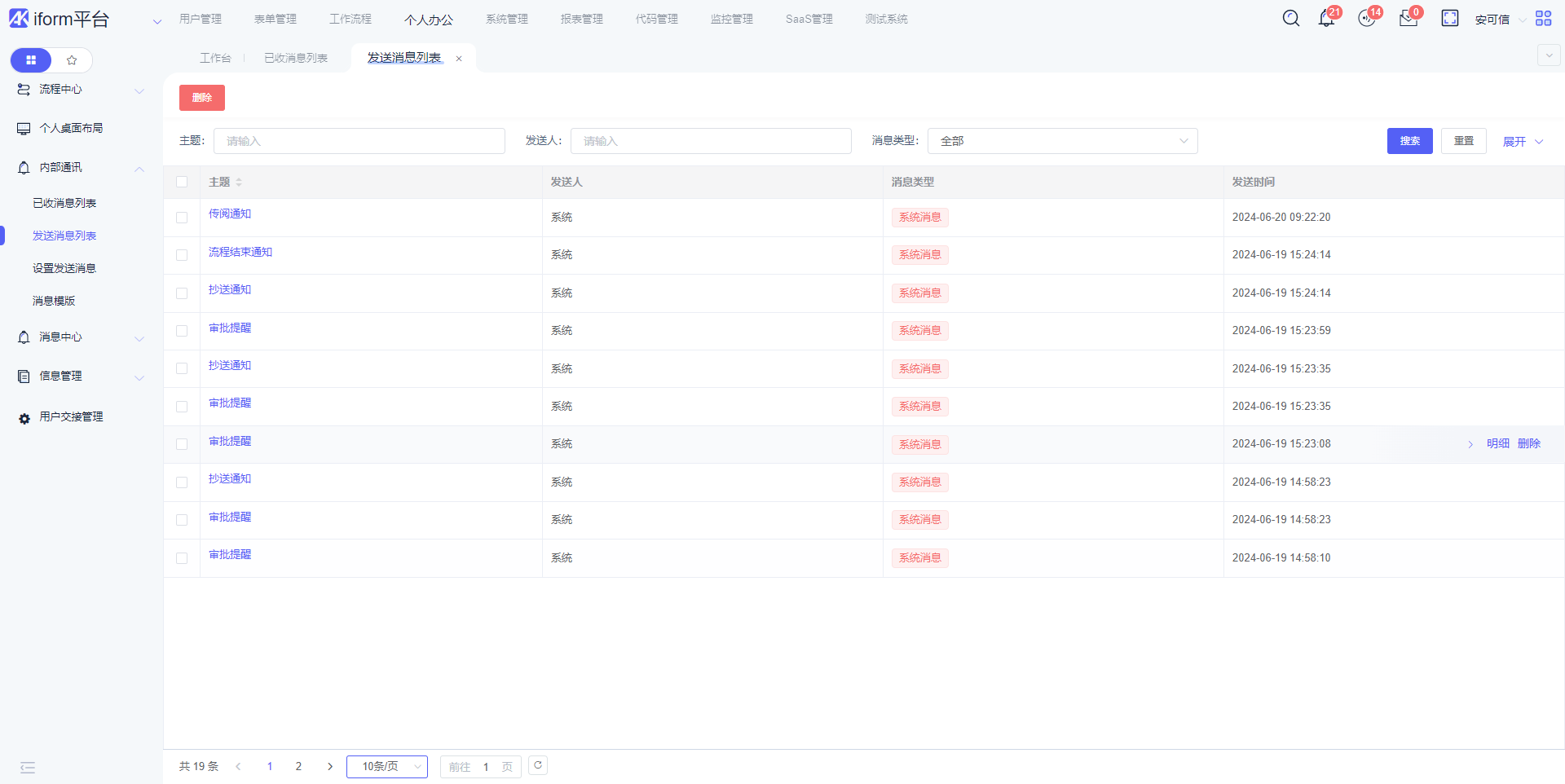Toggle the select-all checkbox in table header

click(x=182, y=182)
